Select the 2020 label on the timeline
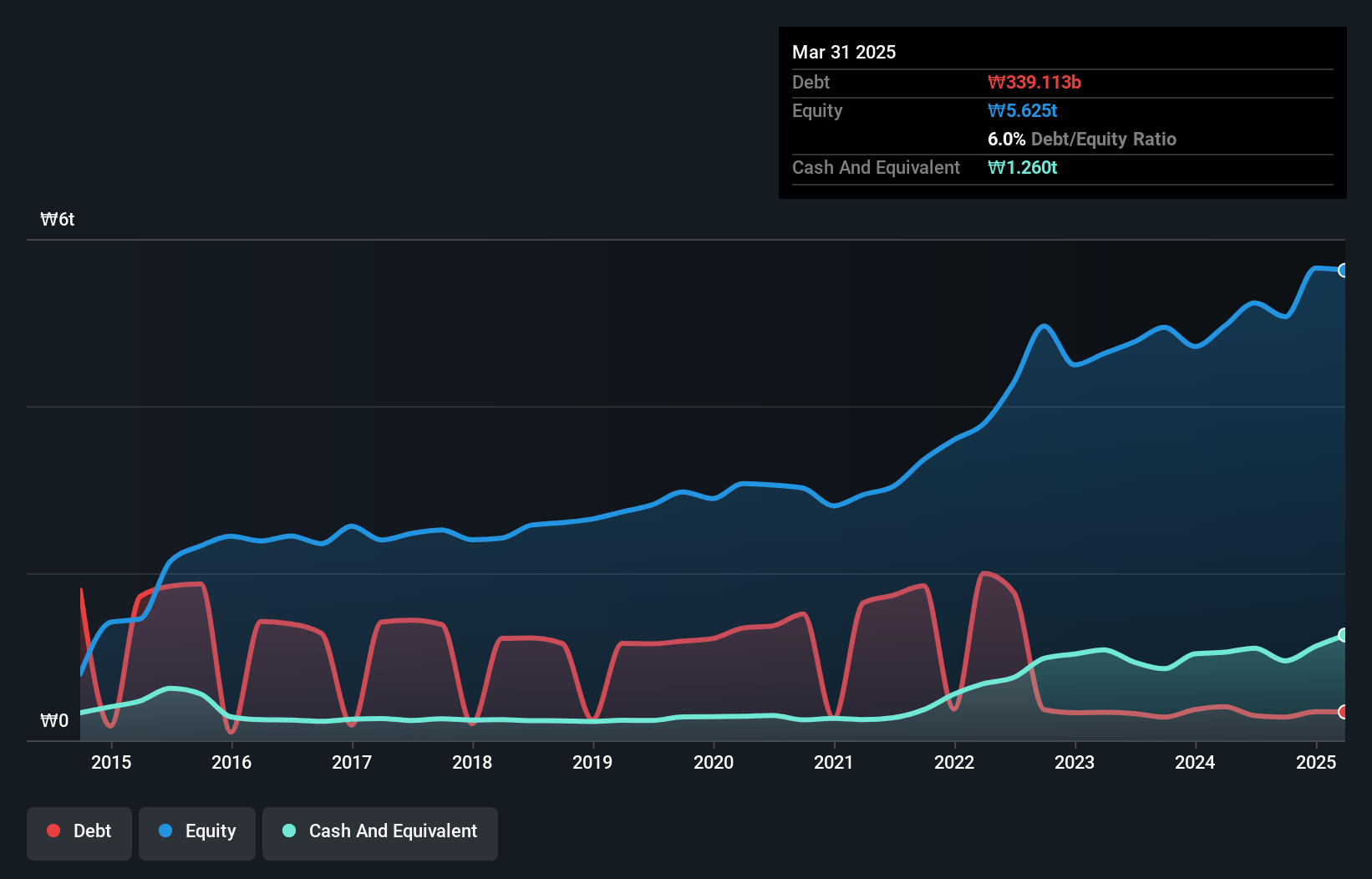Image resolution: width=1372 pixels, height=879 pixels. pyautogui.click(x=714, y=762)
